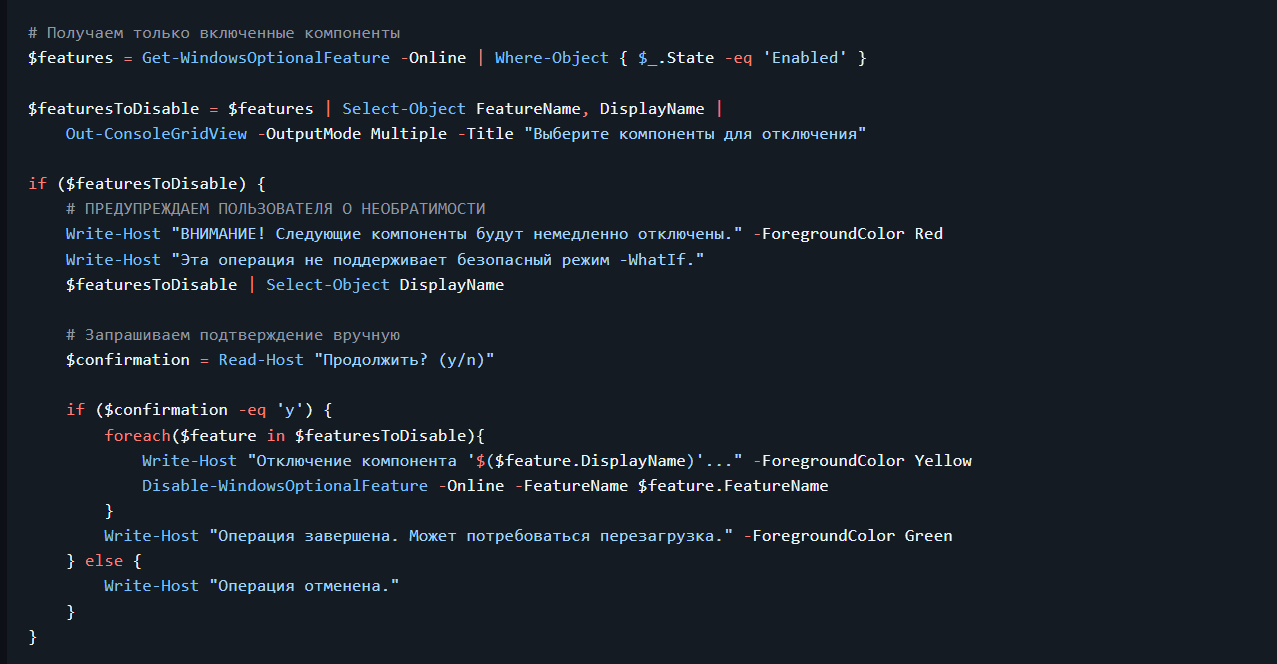The width and height of the screenshot is (1277, 664).
Task: Click the Where-Object cmdlet
Action: pos(551,58)
